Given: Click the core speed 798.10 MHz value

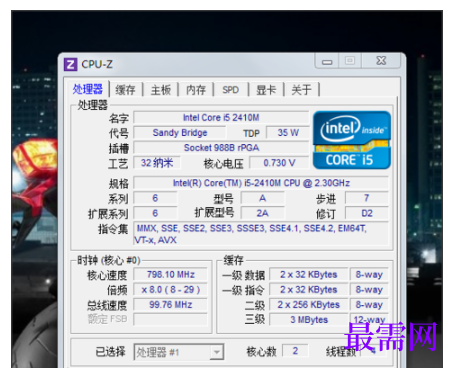Looking at the screenshot, I should [x=171, y=275].
